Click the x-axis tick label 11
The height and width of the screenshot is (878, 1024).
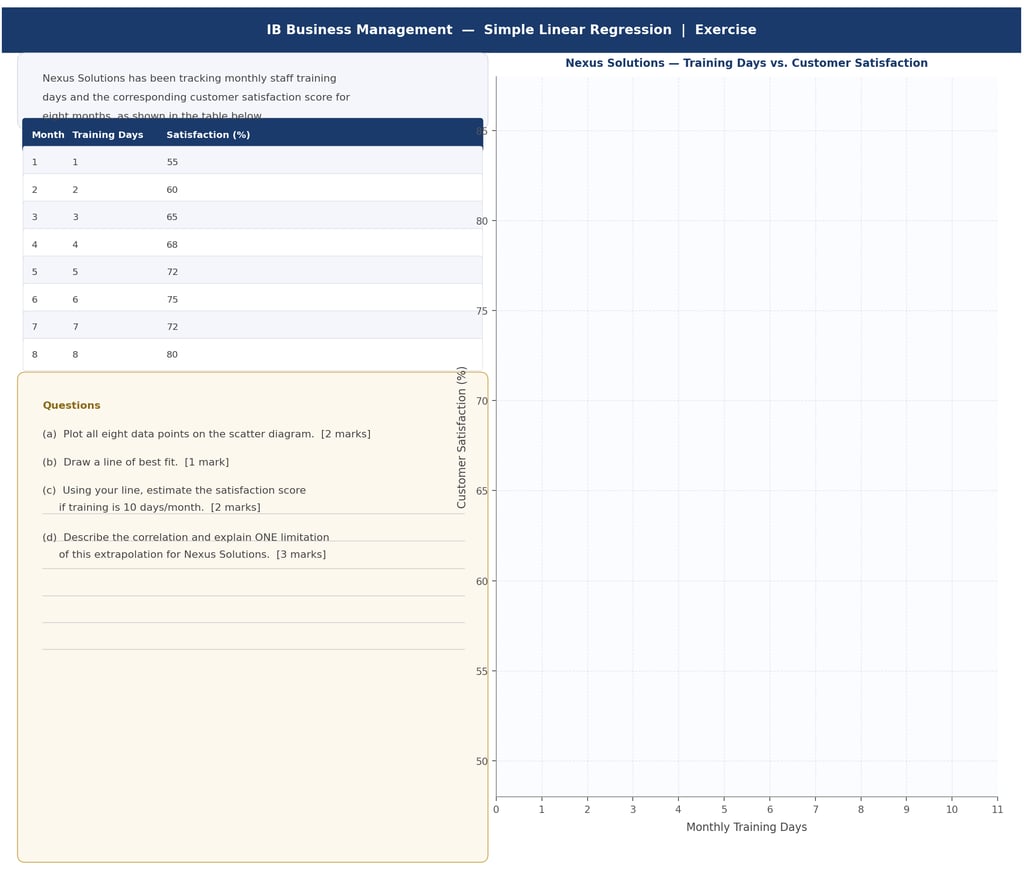pos(997,809)
